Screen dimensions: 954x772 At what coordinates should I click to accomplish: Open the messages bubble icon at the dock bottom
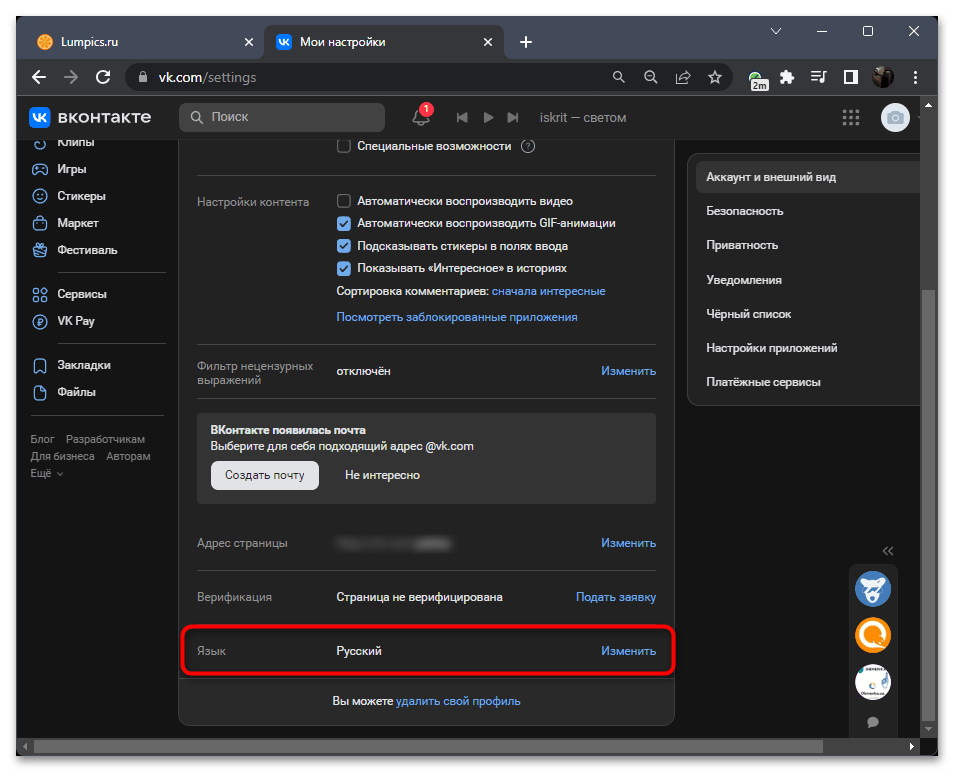[872, 722]
